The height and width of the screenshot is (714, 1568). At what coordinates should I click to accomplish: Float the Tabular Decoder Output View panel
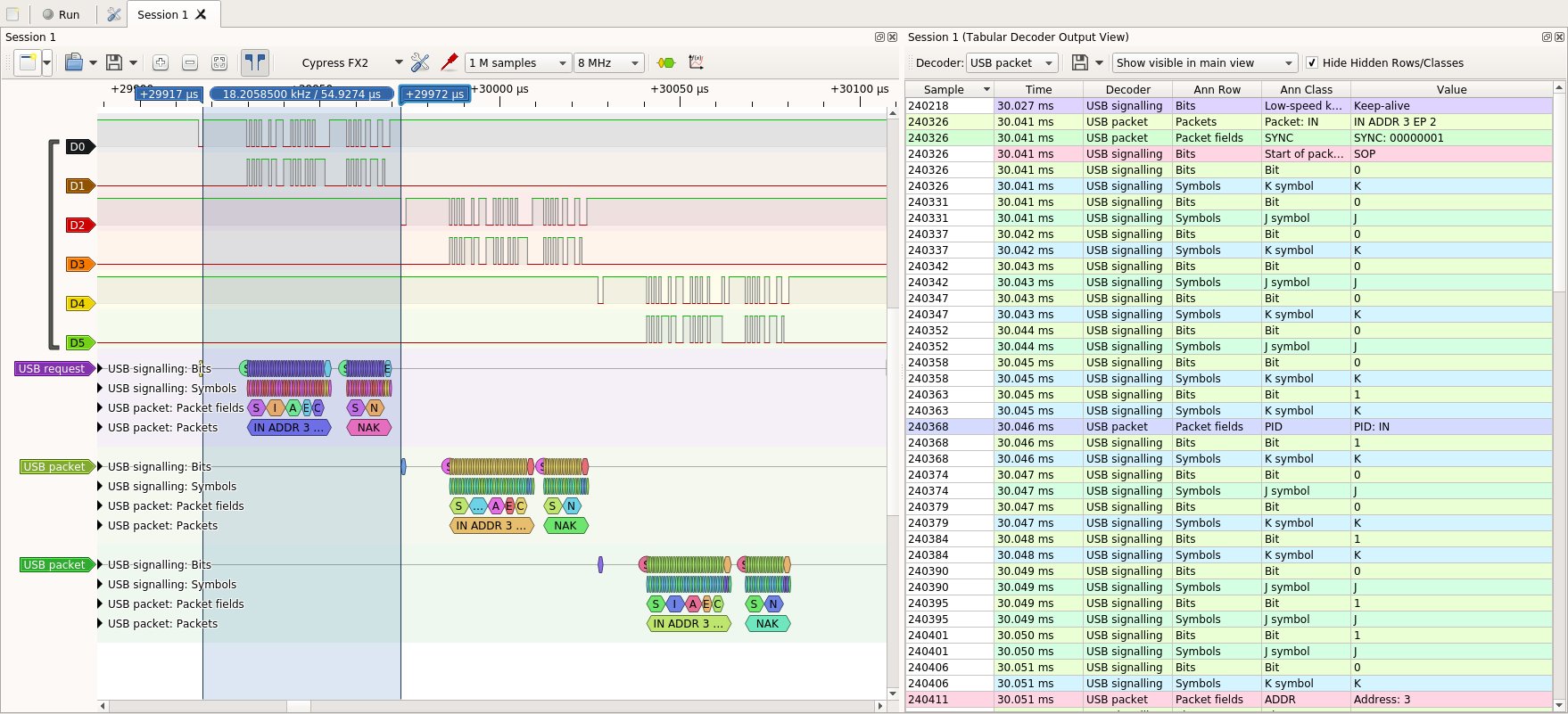click(1547, 37)
